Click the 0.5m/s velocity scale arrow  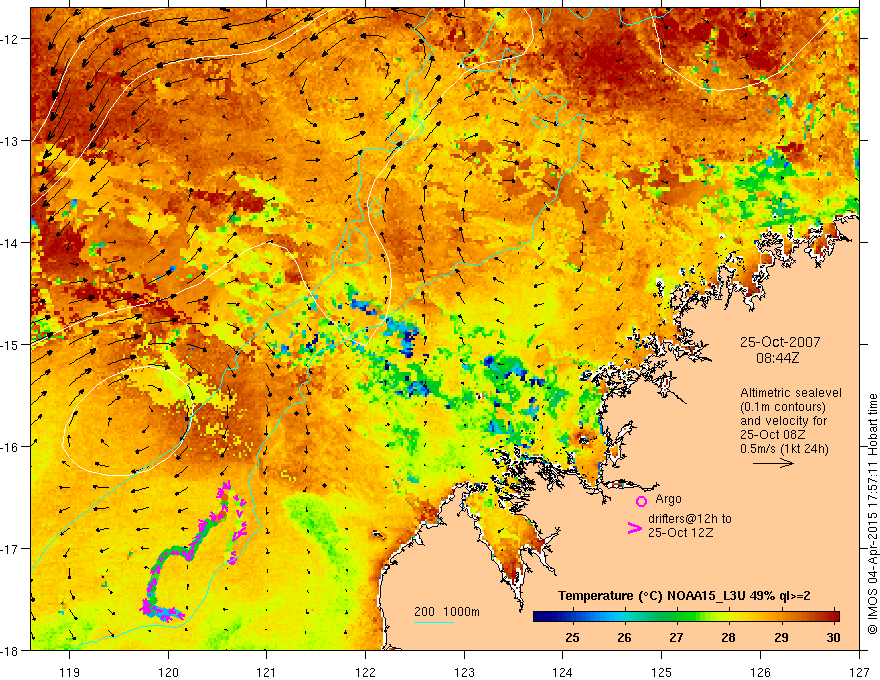[x=773, y=463]
